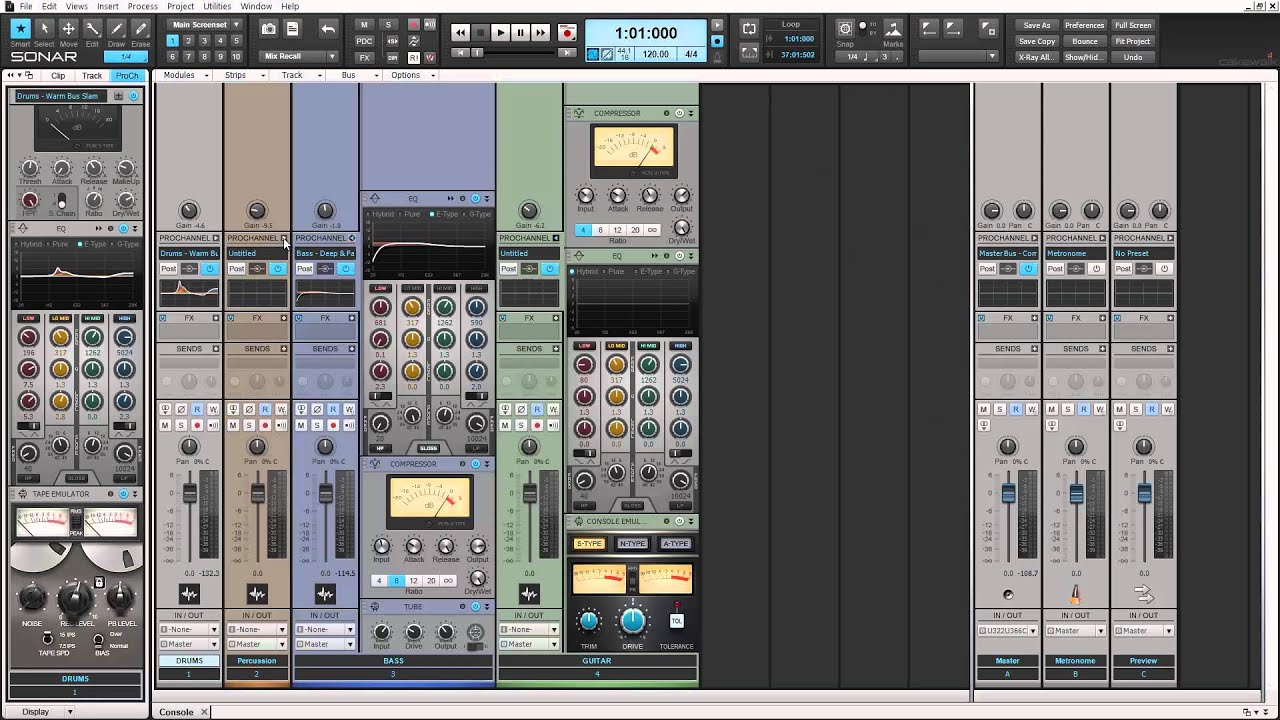Start recording with the transport Record button
The image size is (1280, 720).
pyautogui.click(x=567, y=33)
